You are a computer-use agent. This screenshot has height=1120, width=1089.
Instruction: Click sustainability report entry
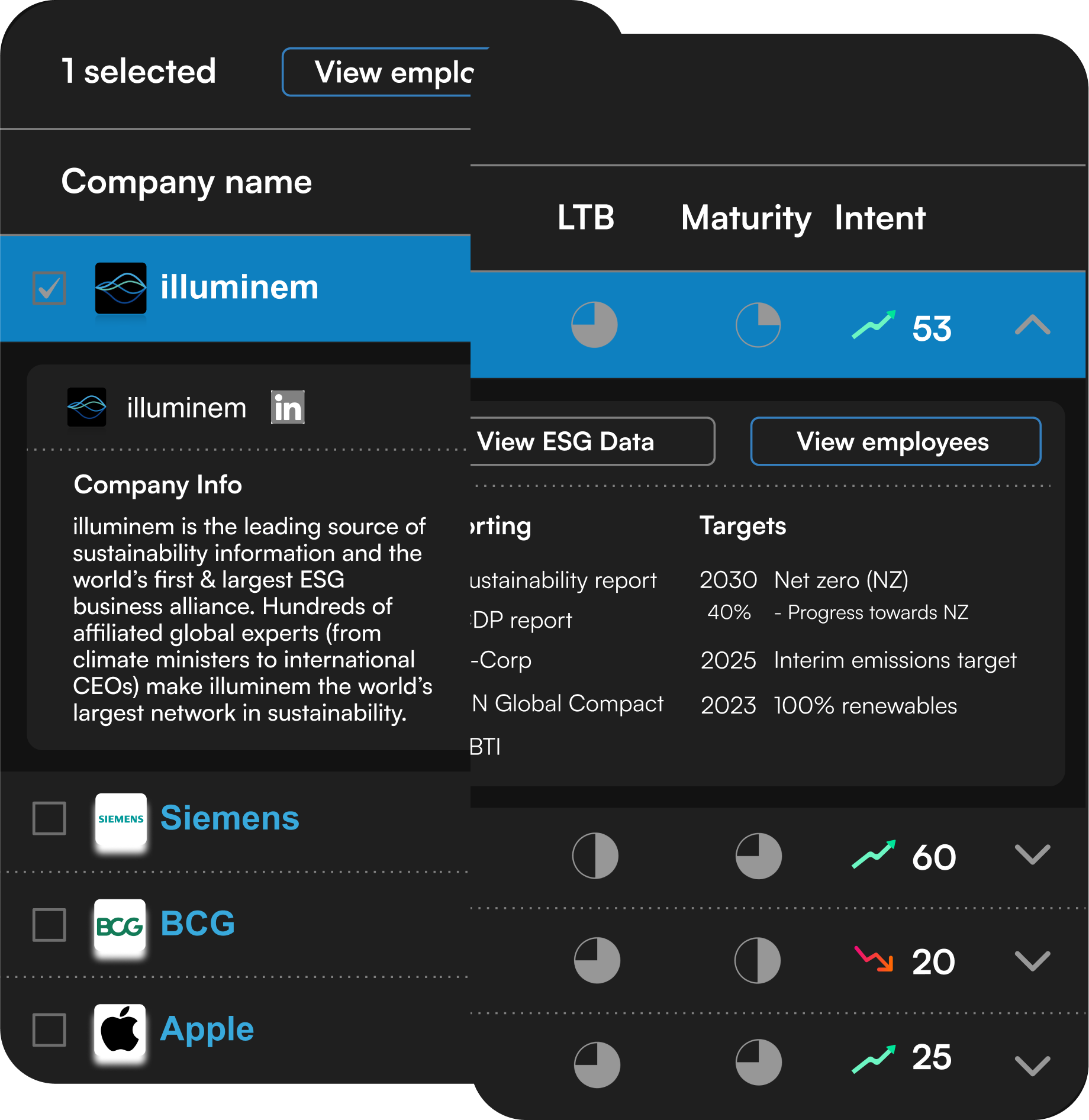pyautogui.click(x=563, y=581)
